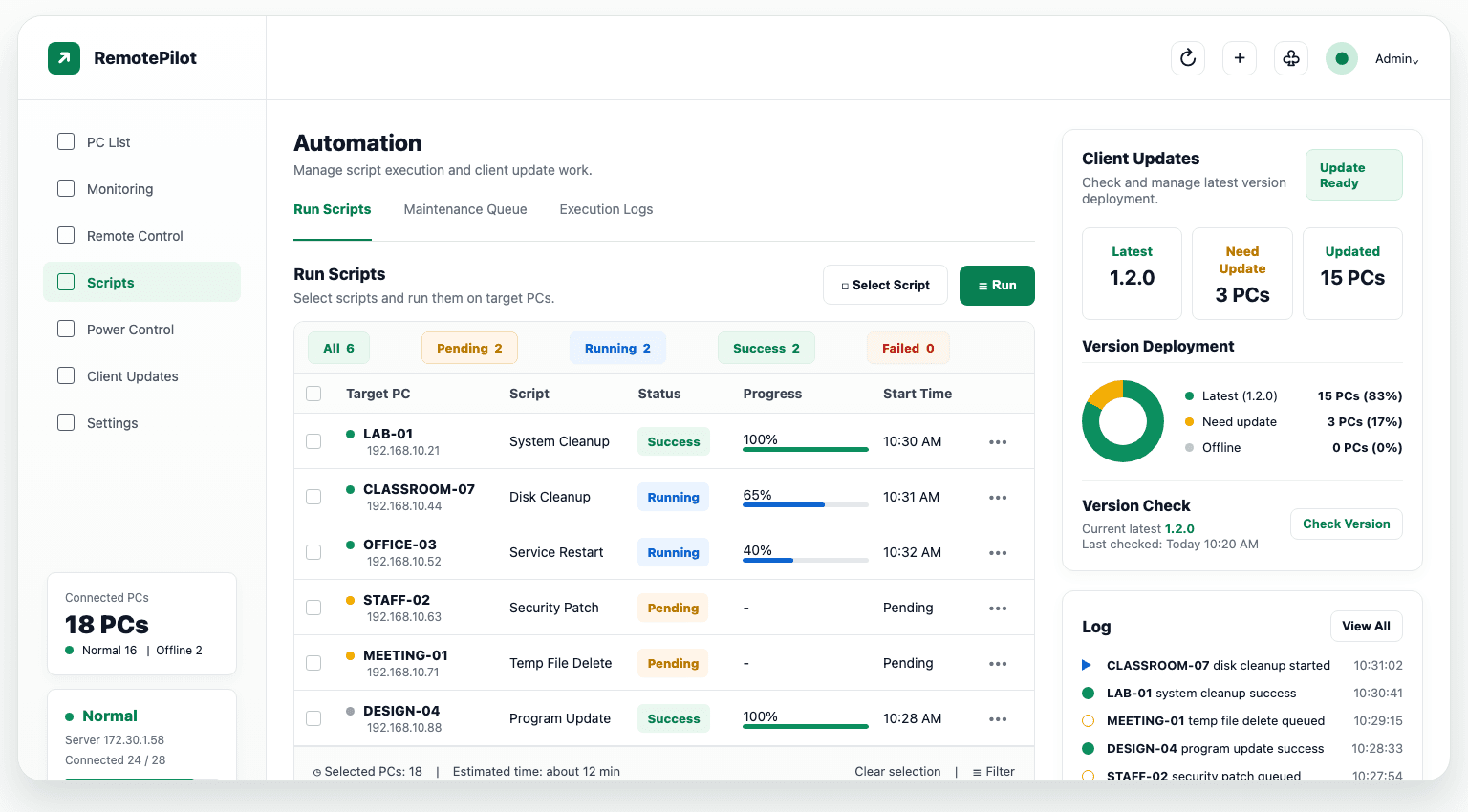
Task: Click the refresh icon in header
Action: coord(1188,58)
